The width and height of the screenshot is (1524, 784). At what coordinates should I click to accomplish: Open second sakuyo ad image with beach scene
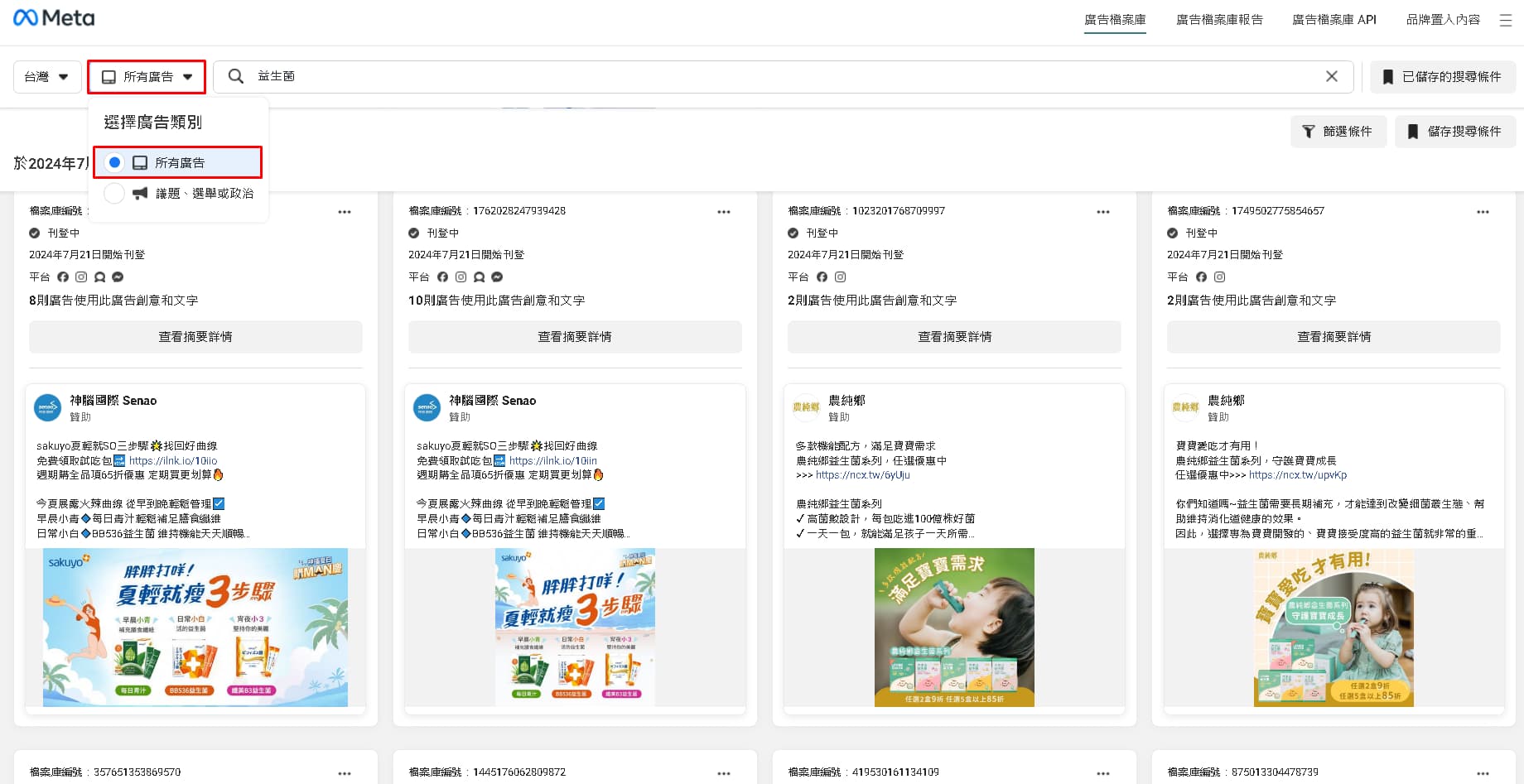pyautogui.click(x=575, y=628)
